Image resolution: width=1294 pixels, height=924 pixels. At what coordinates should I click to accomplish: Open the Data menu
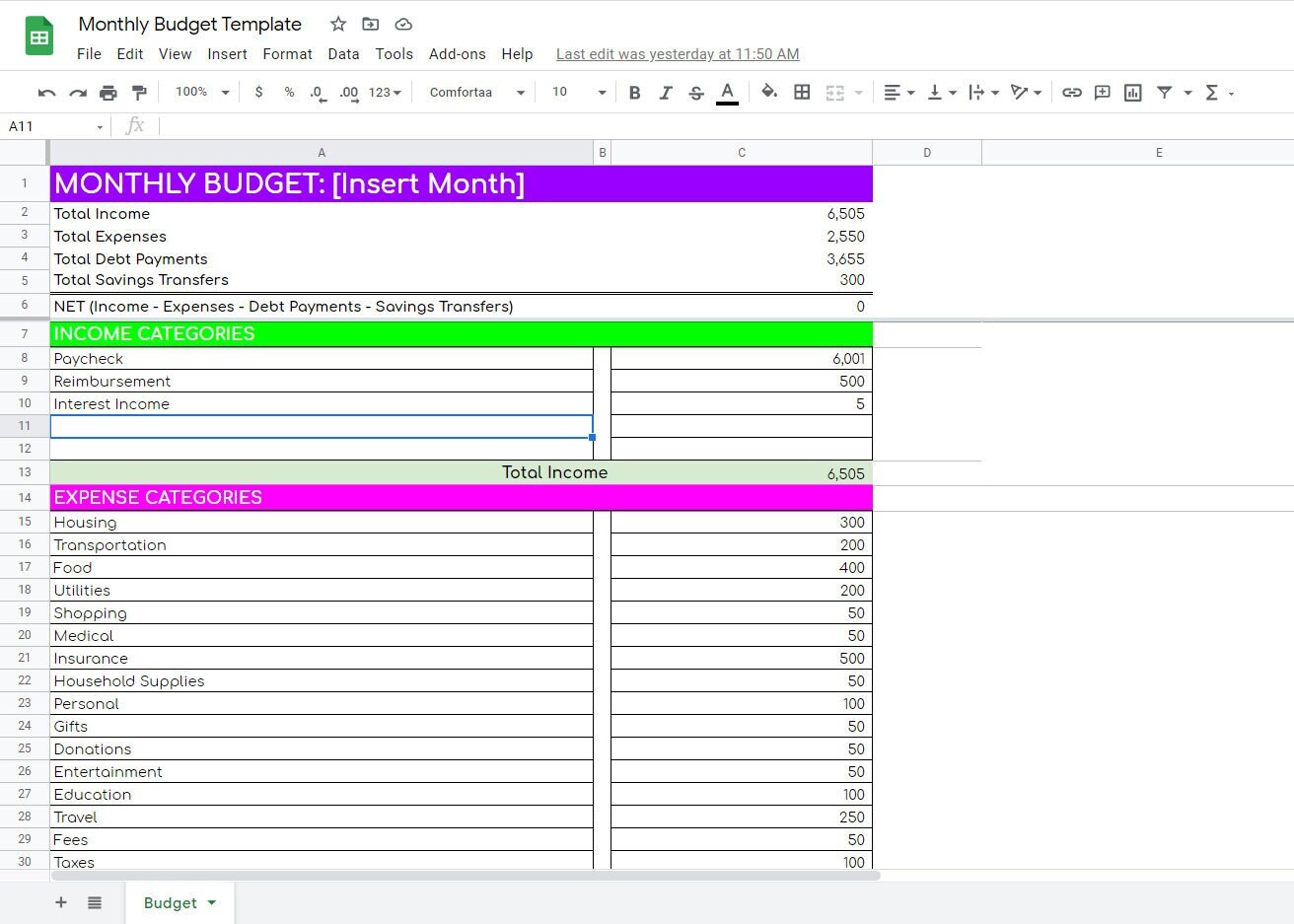[343, 54]
